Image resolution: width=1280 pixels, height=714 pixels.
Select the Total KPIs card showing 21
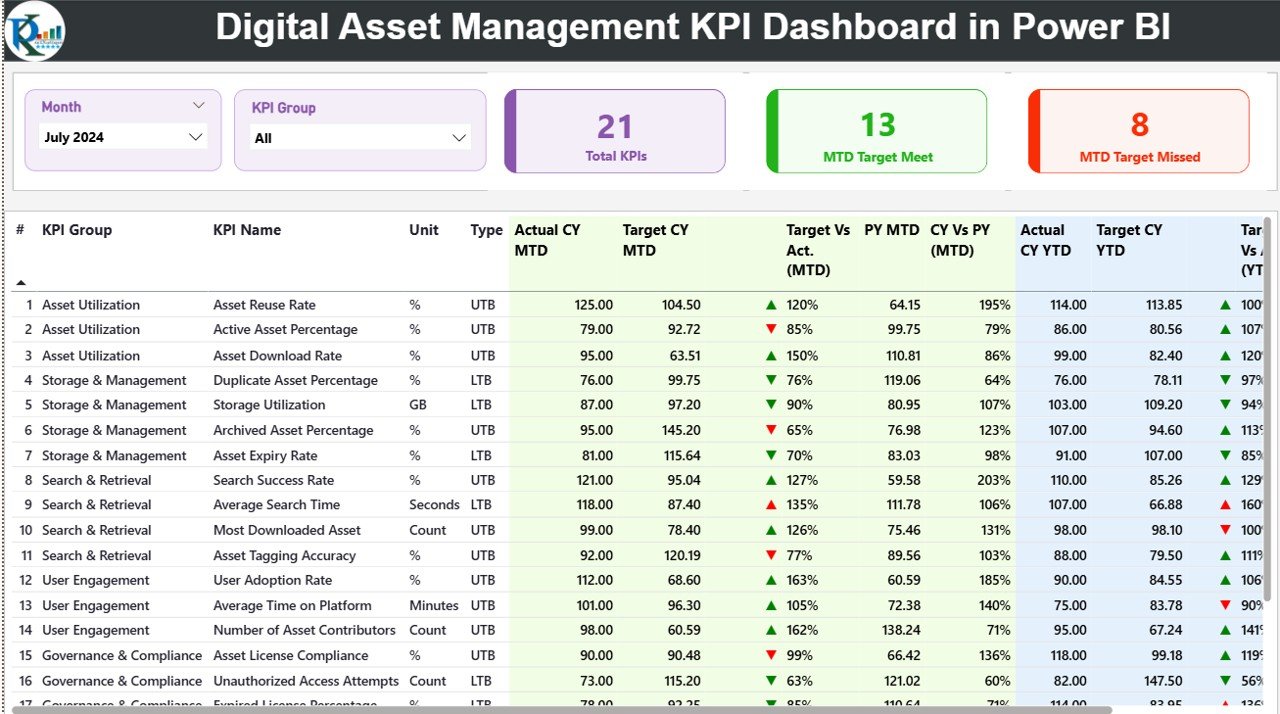click(x=614, y=131)
